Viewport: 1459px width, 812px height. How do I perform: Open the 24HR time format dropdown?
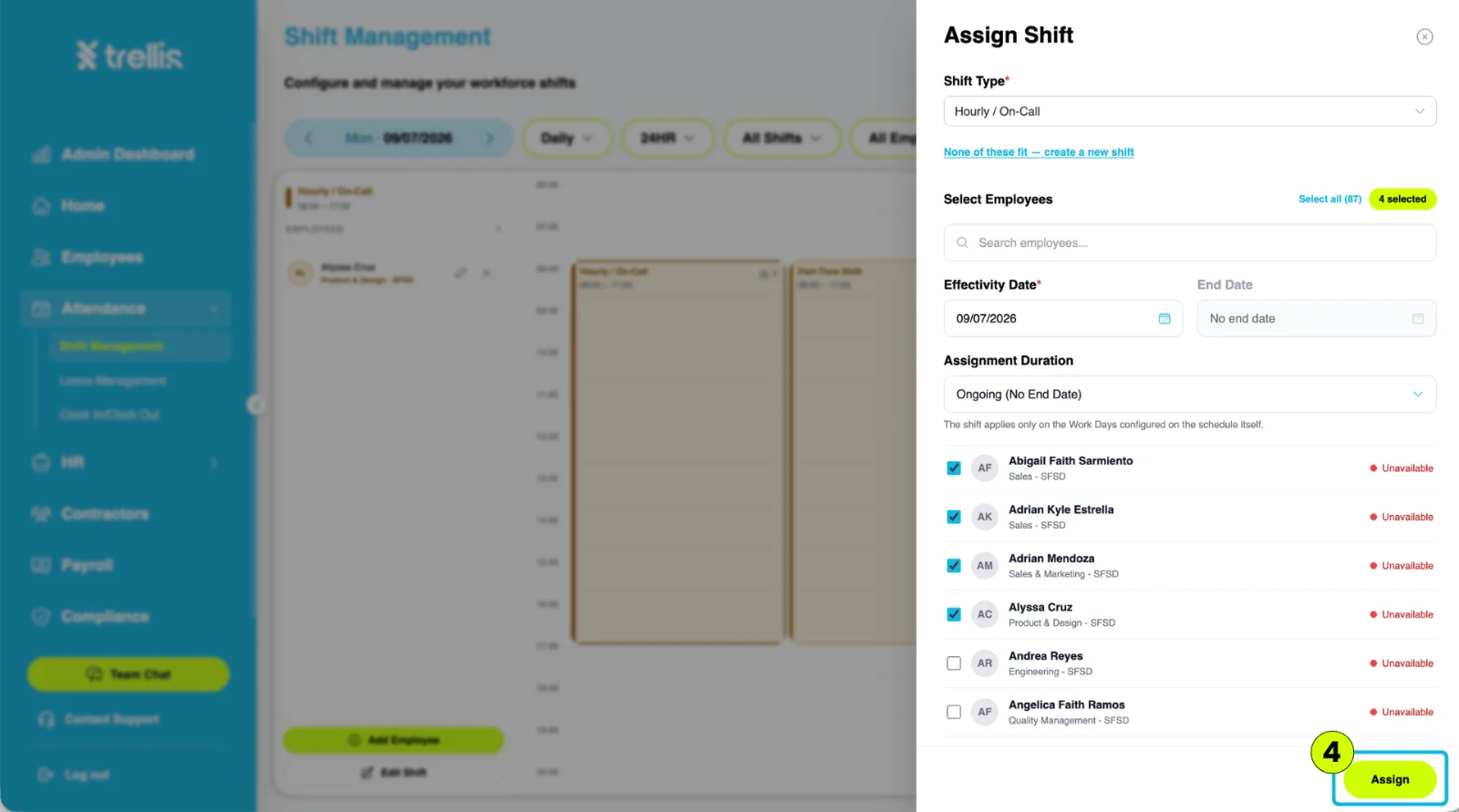(667, 139)
